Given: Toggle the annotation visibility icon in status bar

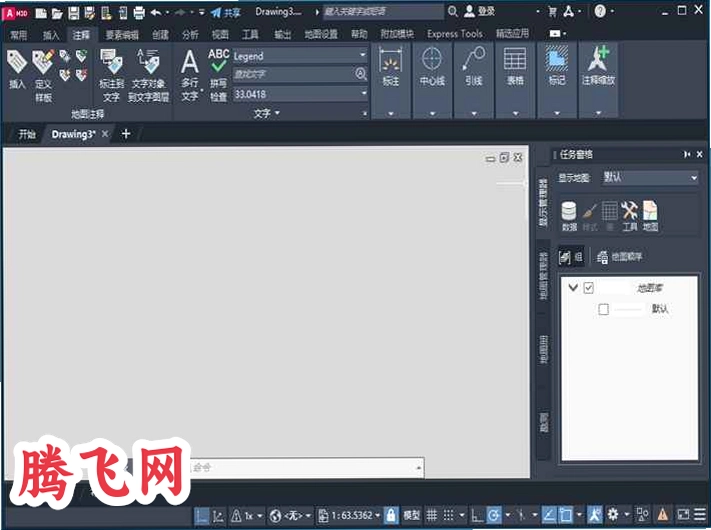Looking at the screenshot, I should point(594,515).
